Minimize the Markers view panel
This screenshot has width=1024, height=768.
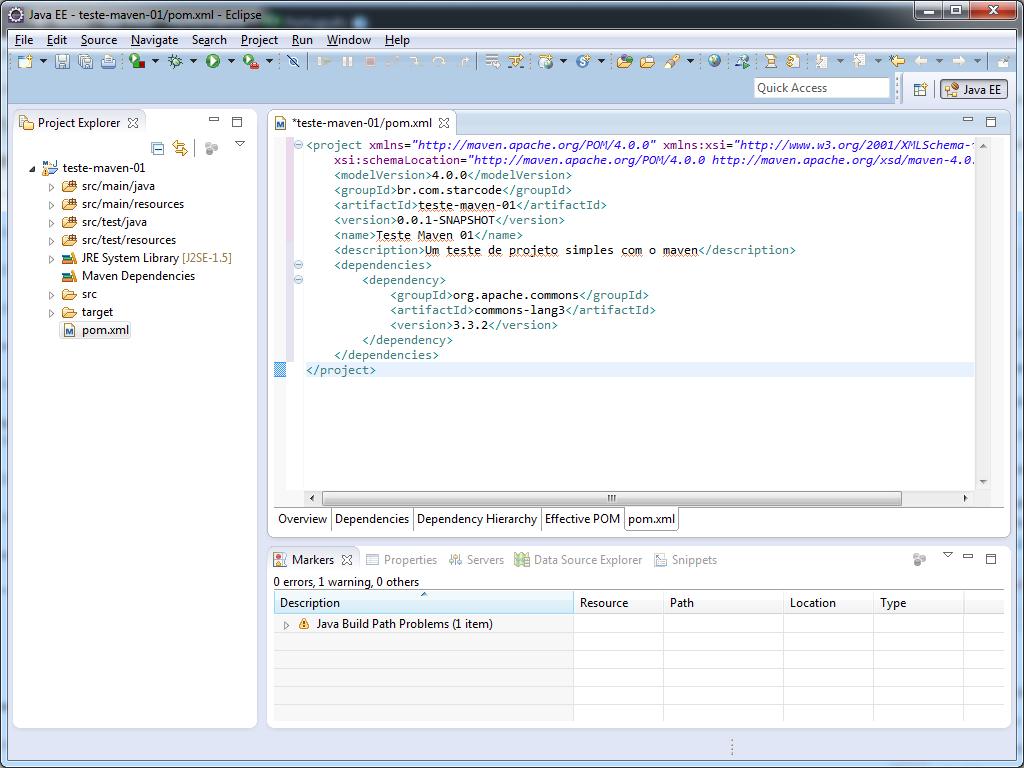click(968, 556)
